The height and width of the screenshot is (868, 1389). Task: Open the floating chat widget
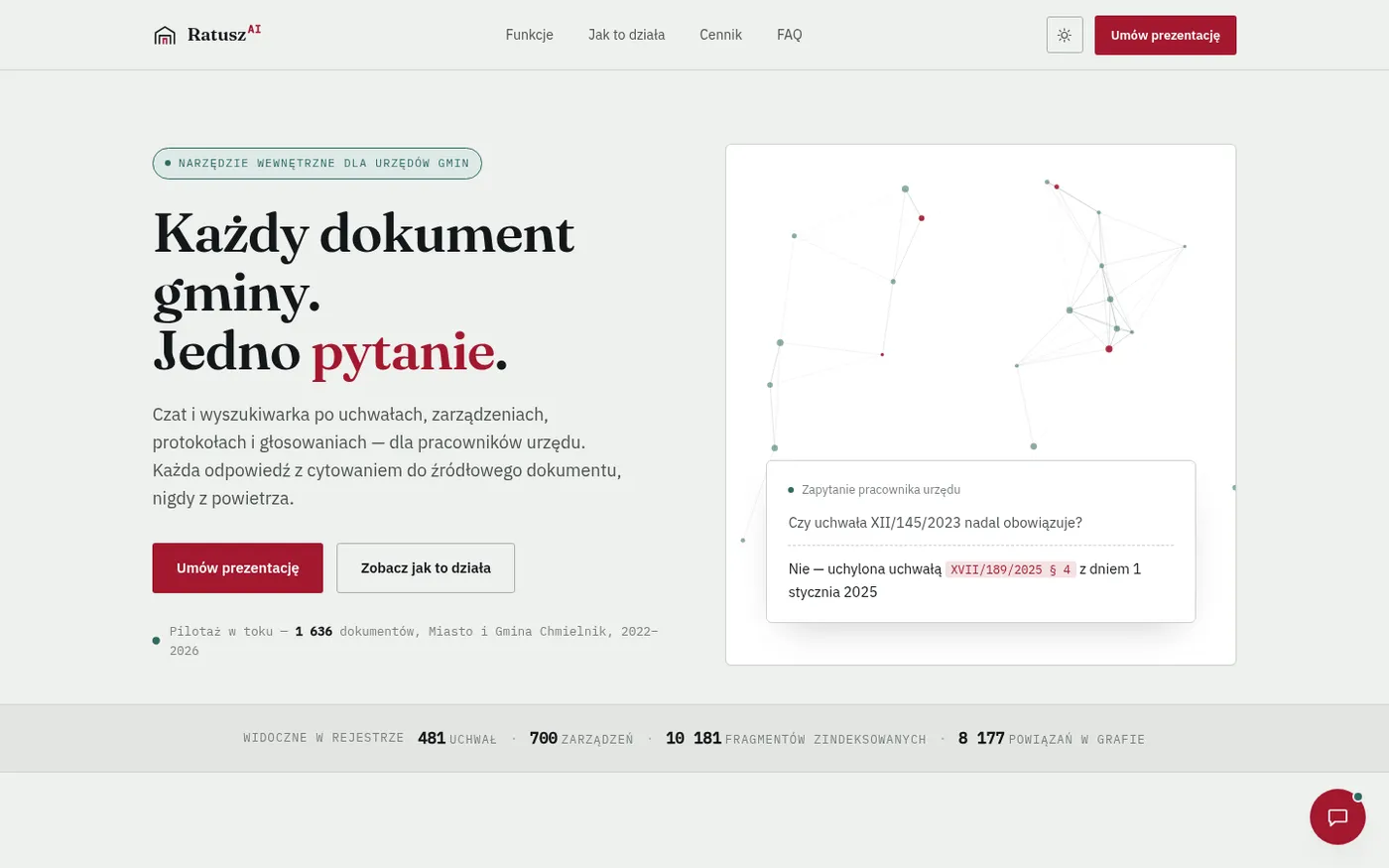click(1337, 816)
